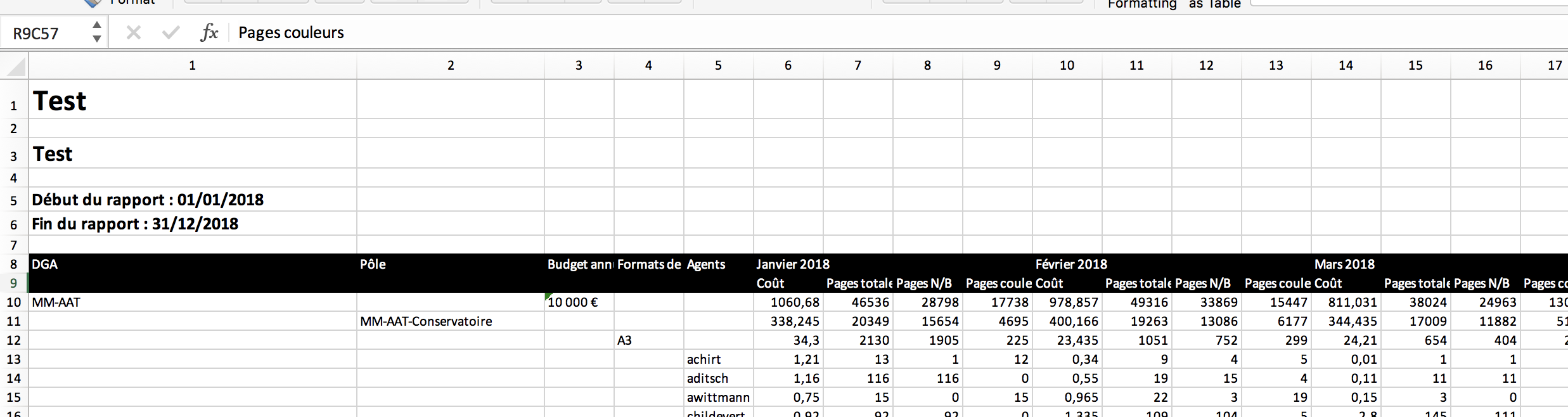This screenshot has width=1568, height=417.
Task: Open the Name Box arrows next to R9C57
Action: point(96,32)
